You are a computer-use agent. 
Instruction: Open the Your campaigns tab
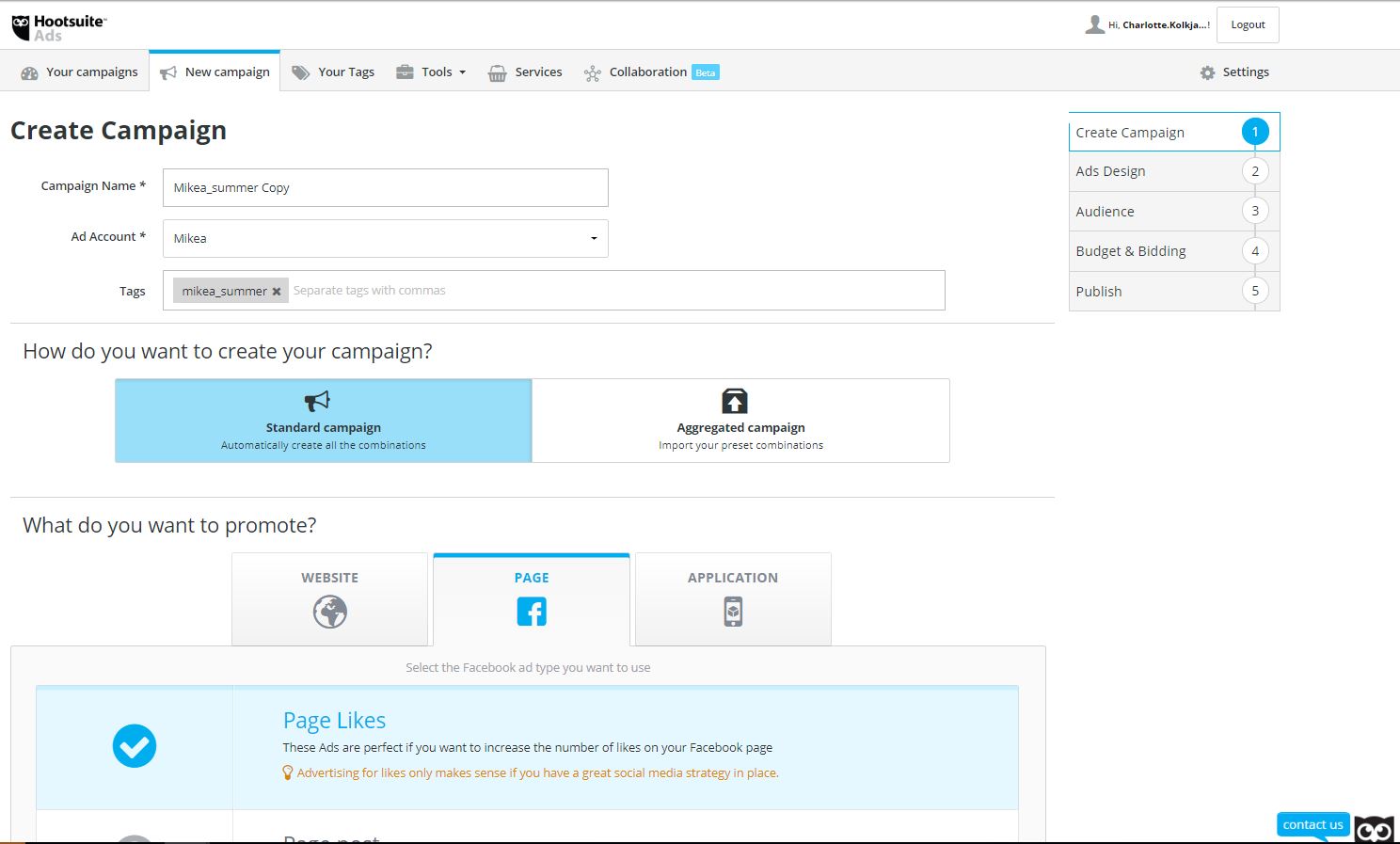[79, 72]
